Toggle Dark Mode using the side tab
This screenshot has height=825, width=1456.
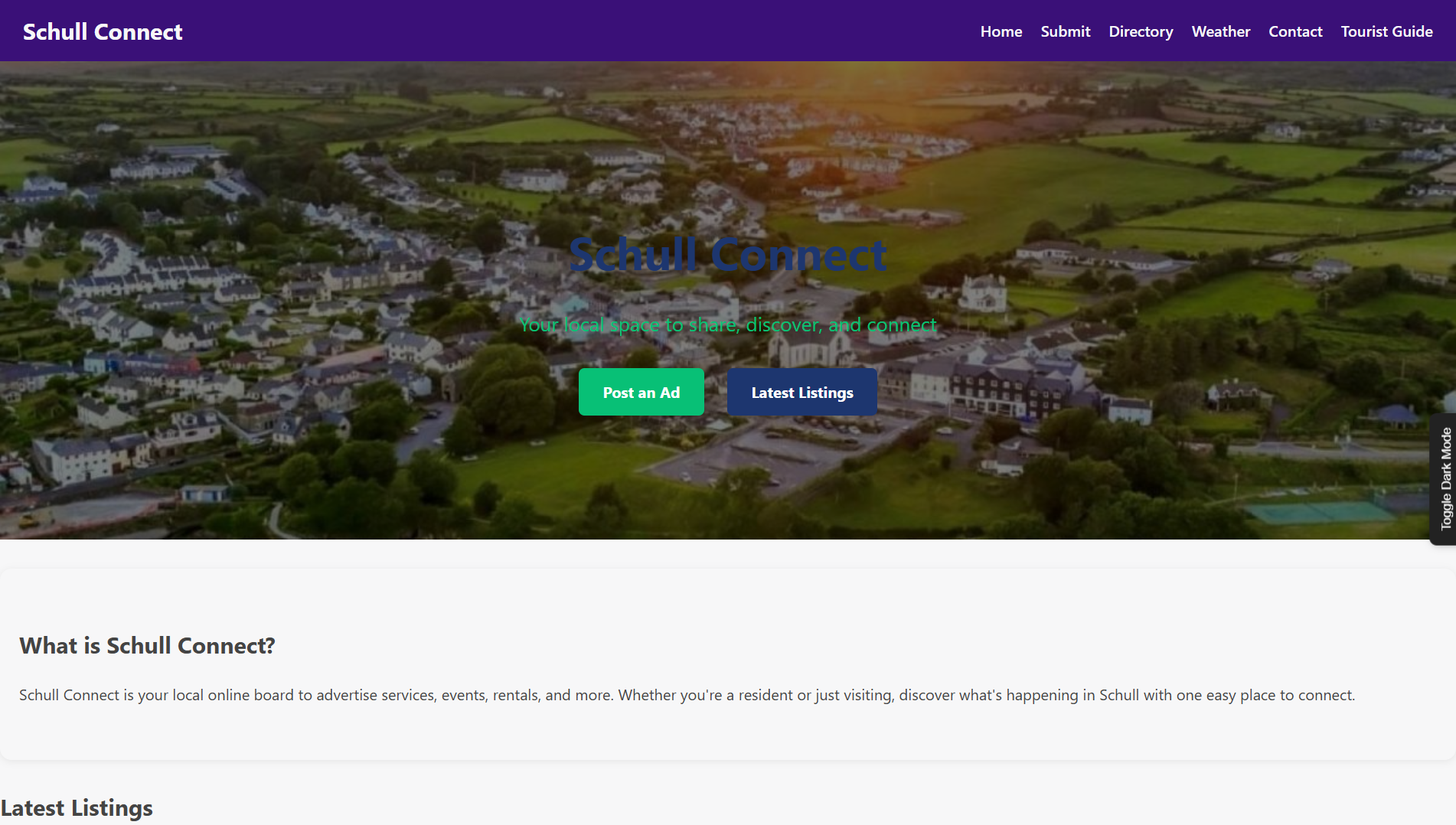[x=1445, y=479]
